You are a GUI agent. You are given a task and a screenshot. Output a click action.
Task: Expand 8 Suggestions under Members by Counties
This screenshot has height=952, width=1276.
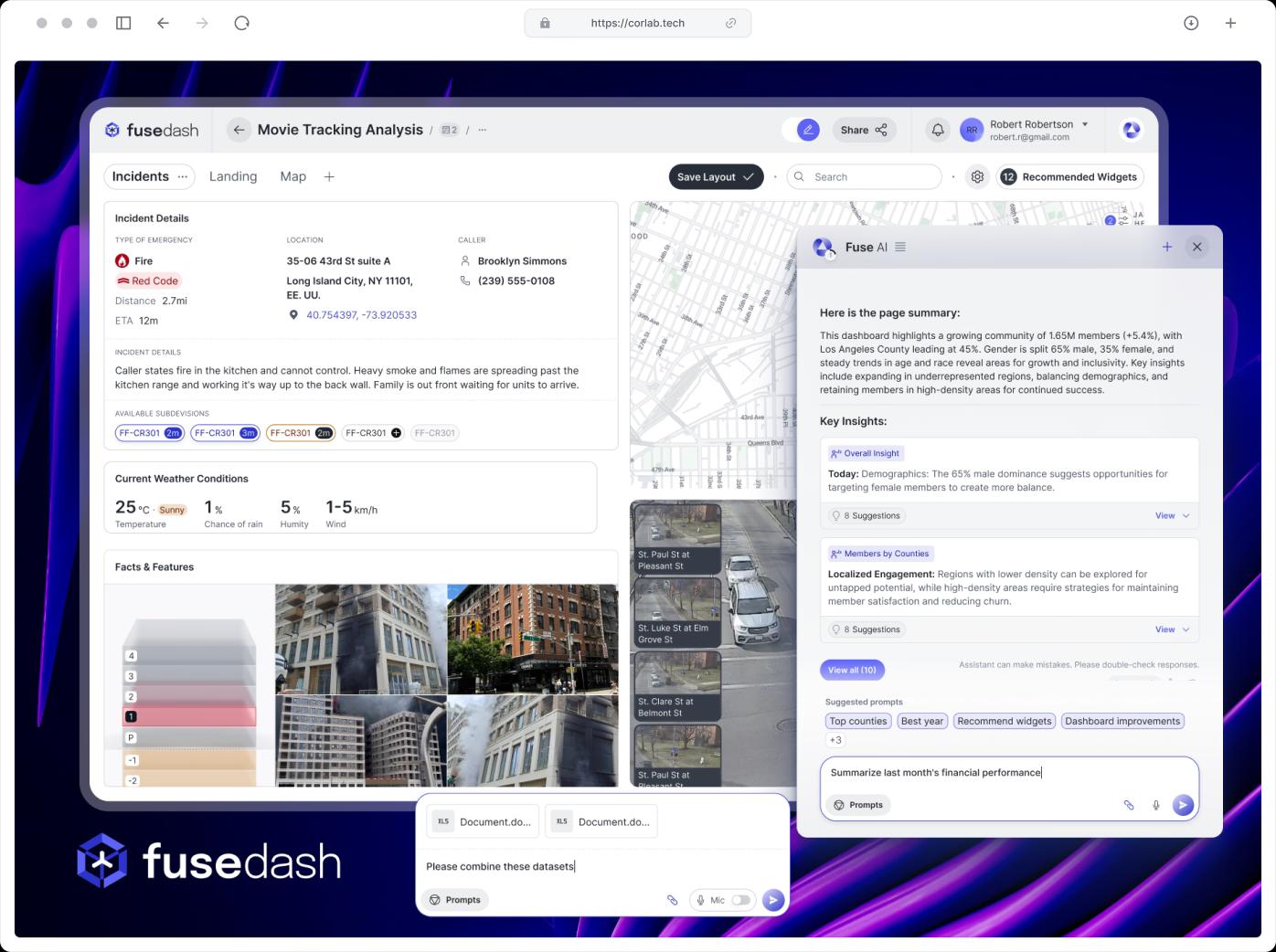[866, 629]
